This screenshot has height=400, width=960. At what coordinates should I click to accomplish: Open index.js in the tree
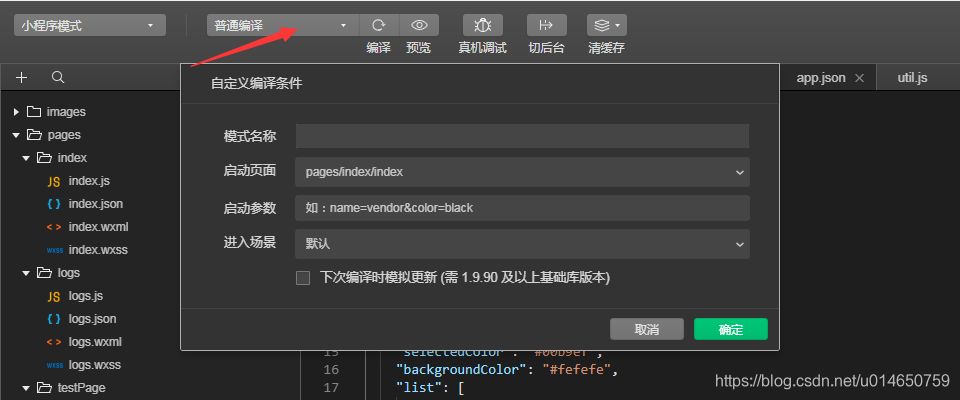[x=89, y=181]
